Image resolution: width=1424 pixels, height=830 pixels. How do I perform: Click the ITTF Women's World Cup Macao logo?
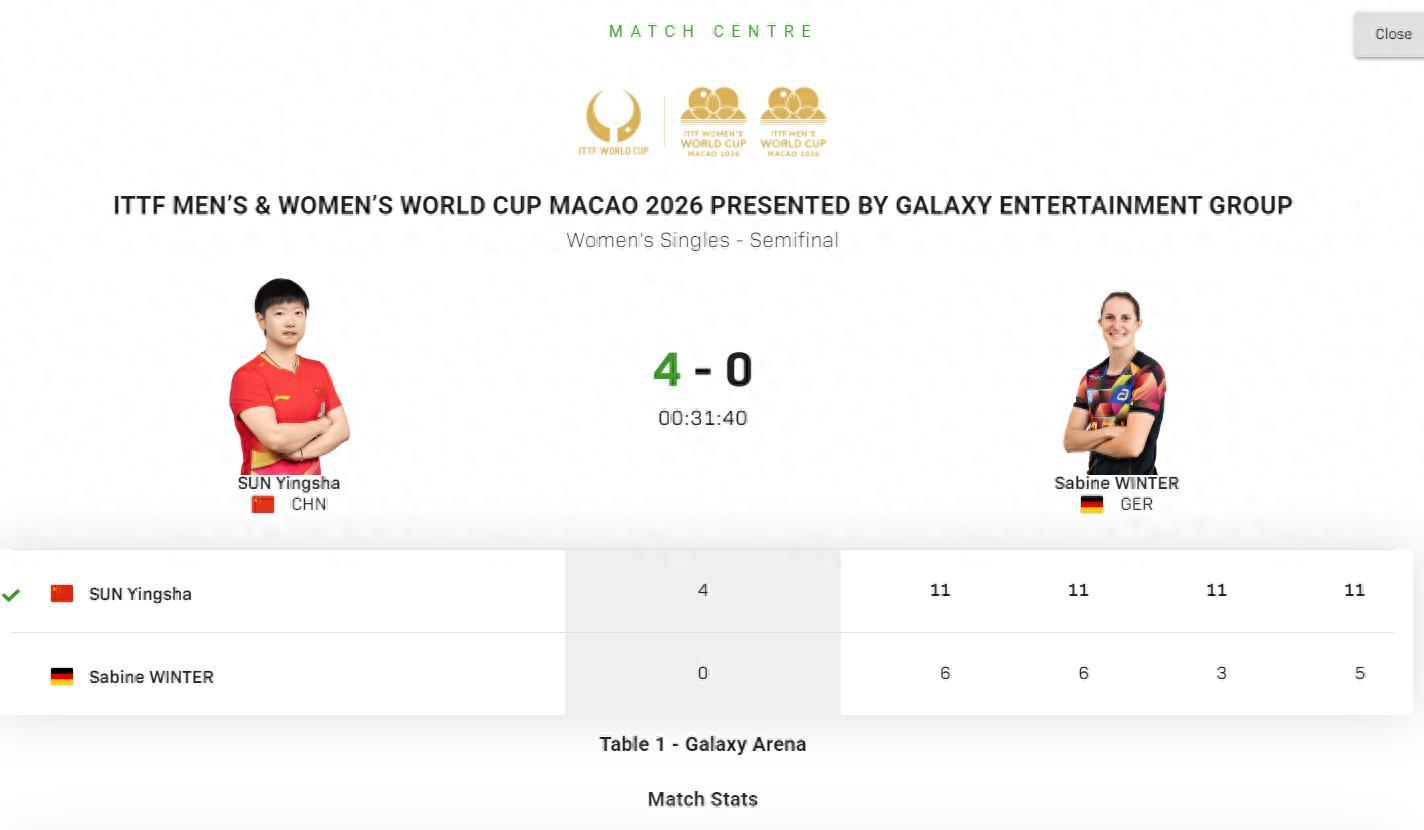(x=713, y=121)
